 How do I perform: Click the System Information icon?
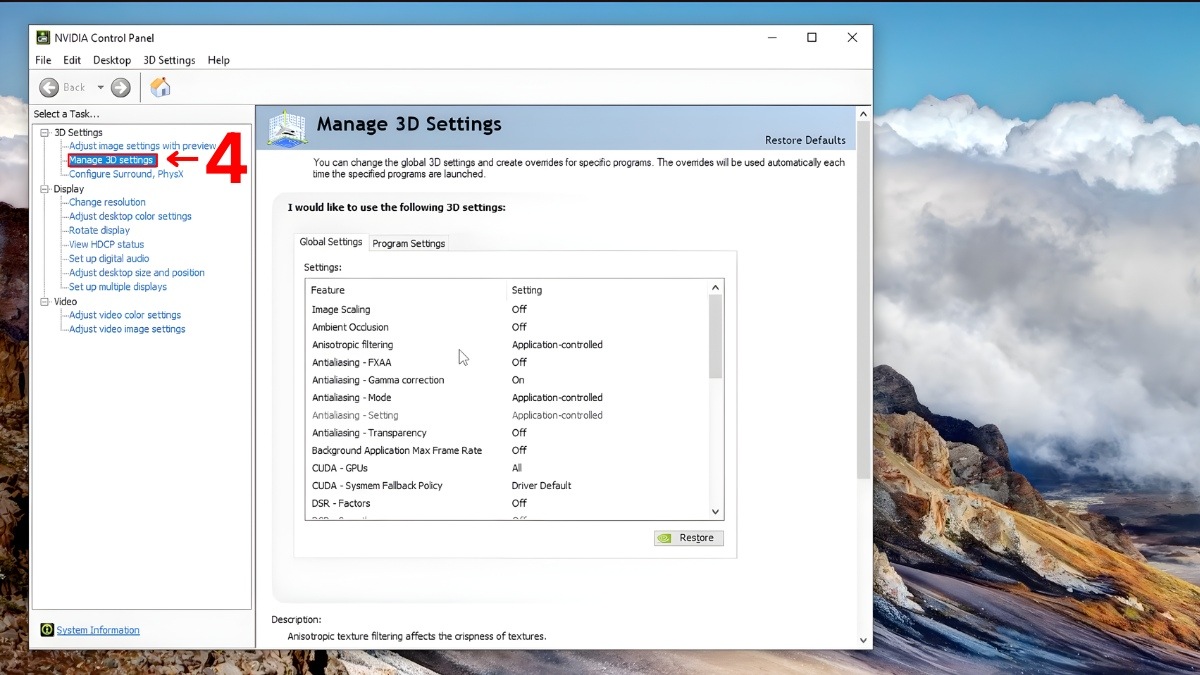(47, 630)
